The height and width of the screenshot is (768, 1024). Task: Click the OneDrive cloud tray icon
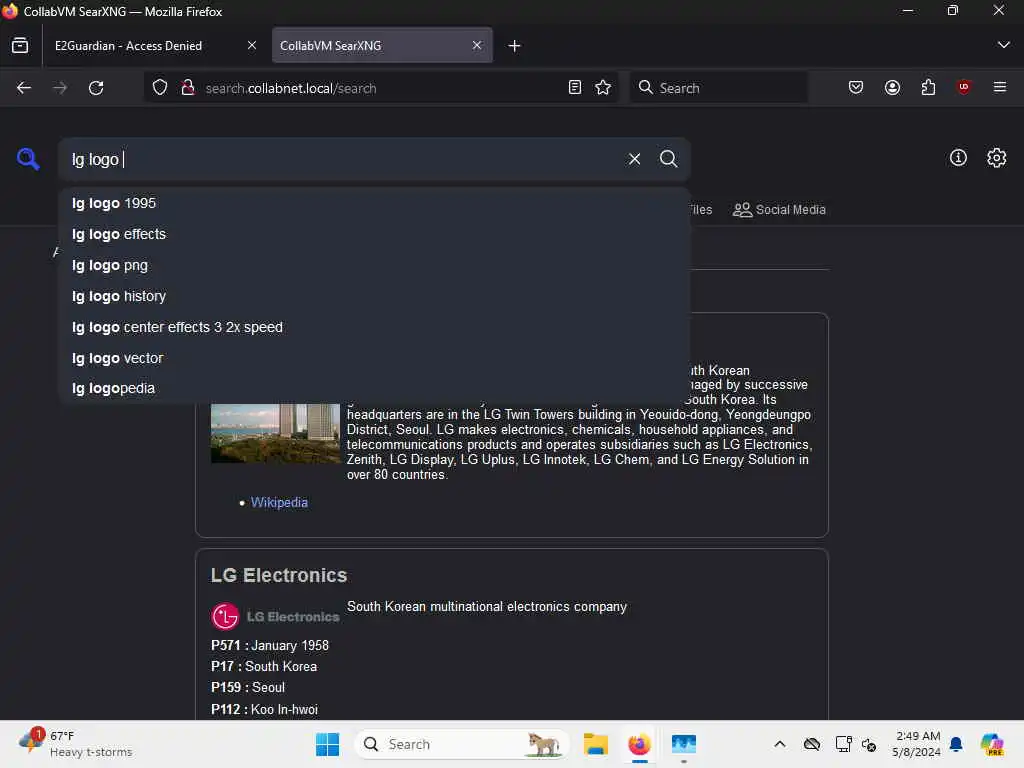pyautogui.click(x=812, y=744)
